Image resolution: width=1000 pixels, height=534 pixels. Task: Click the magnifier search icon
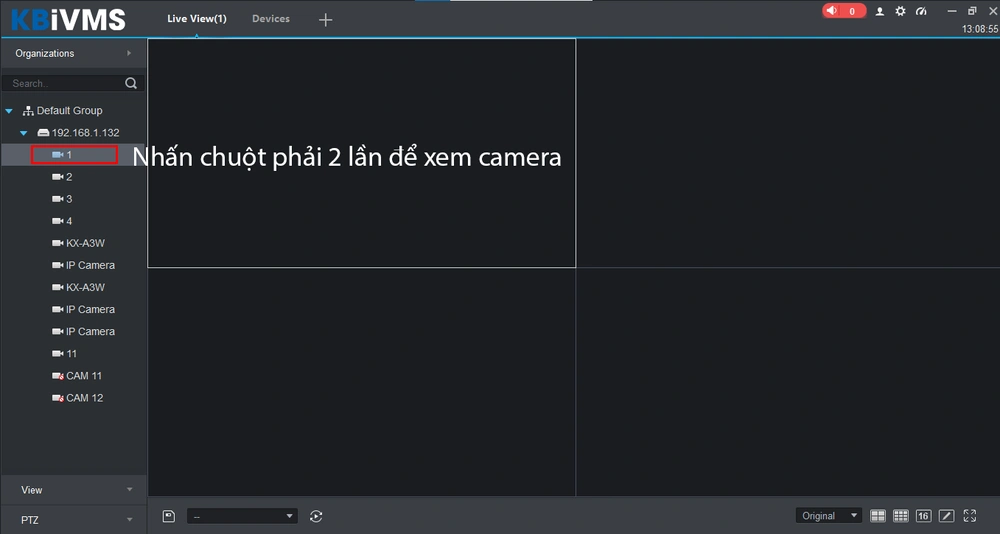pos(131,83)
